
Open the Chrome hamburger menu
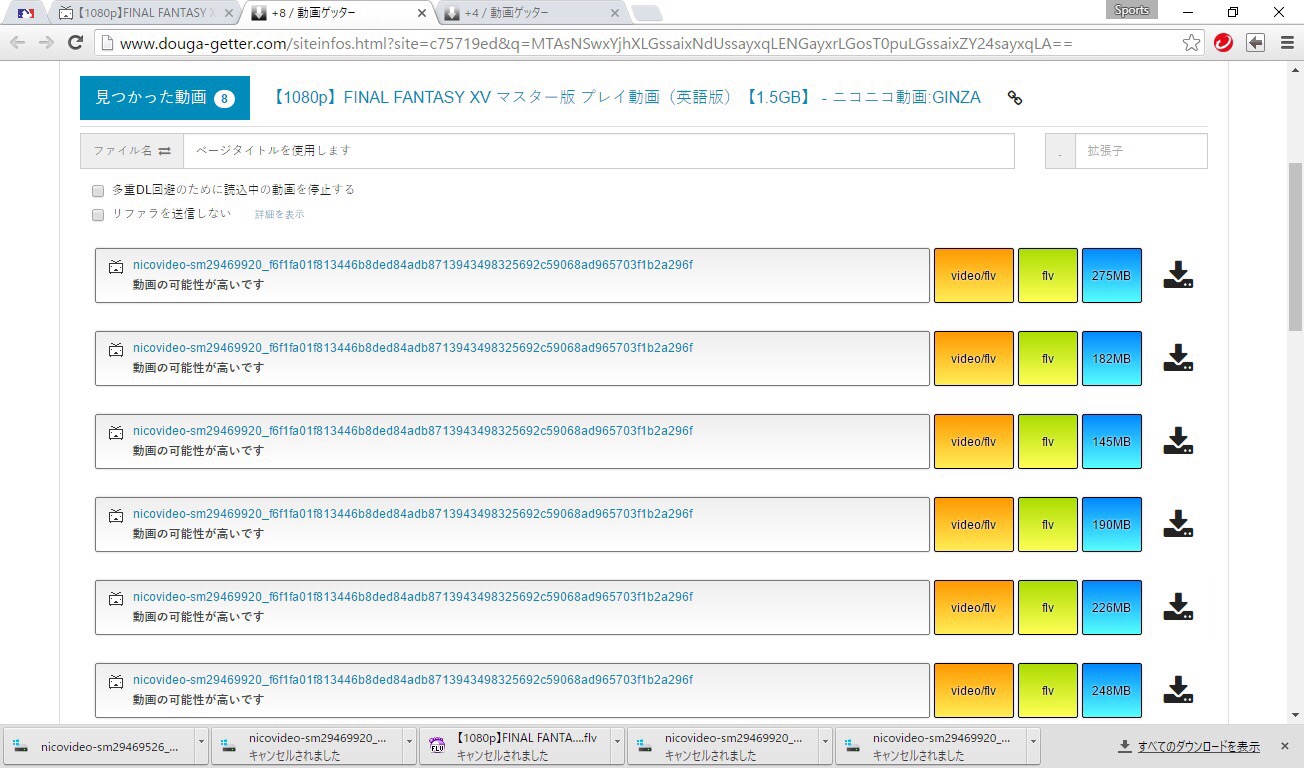[x=1287, y=43]
